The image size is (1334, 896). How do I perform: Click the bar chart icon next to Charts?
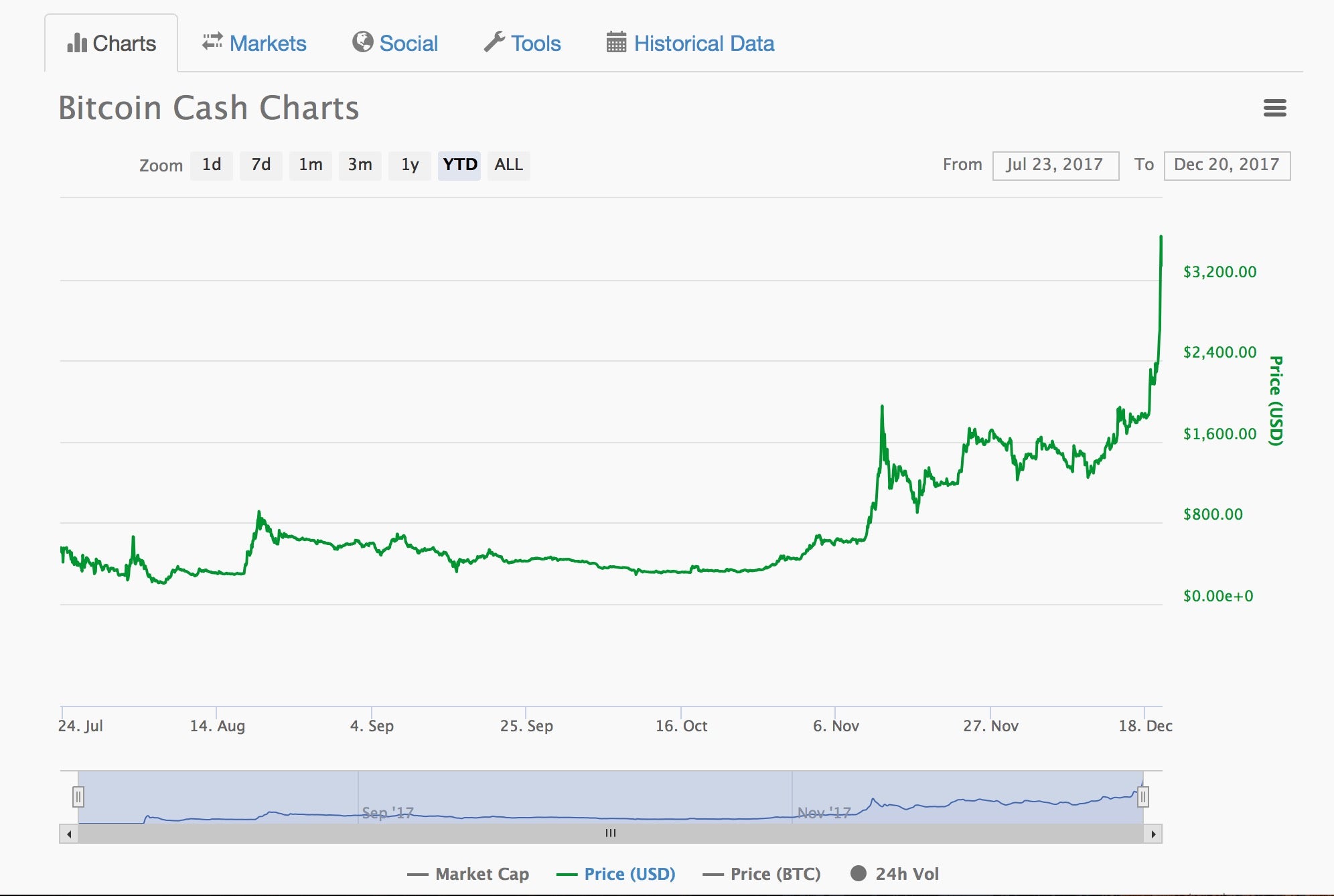pos(76,42)
